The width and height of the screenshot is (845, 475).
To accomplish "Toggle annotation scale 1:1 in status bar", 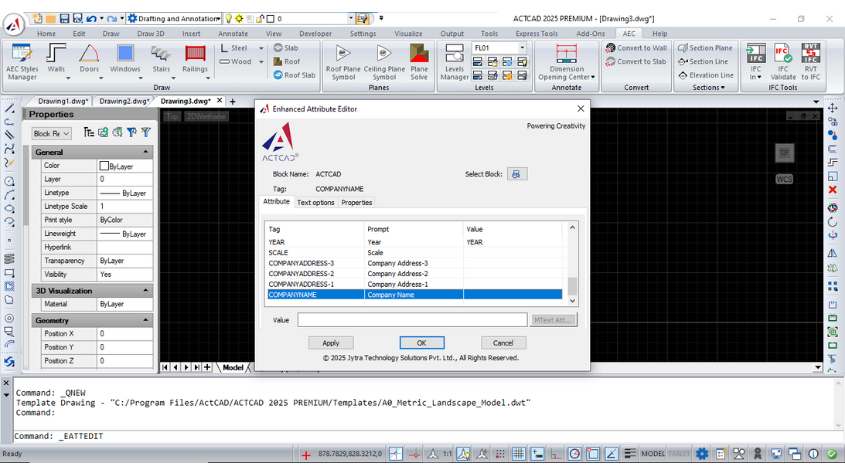I will (x=447, y=454).
